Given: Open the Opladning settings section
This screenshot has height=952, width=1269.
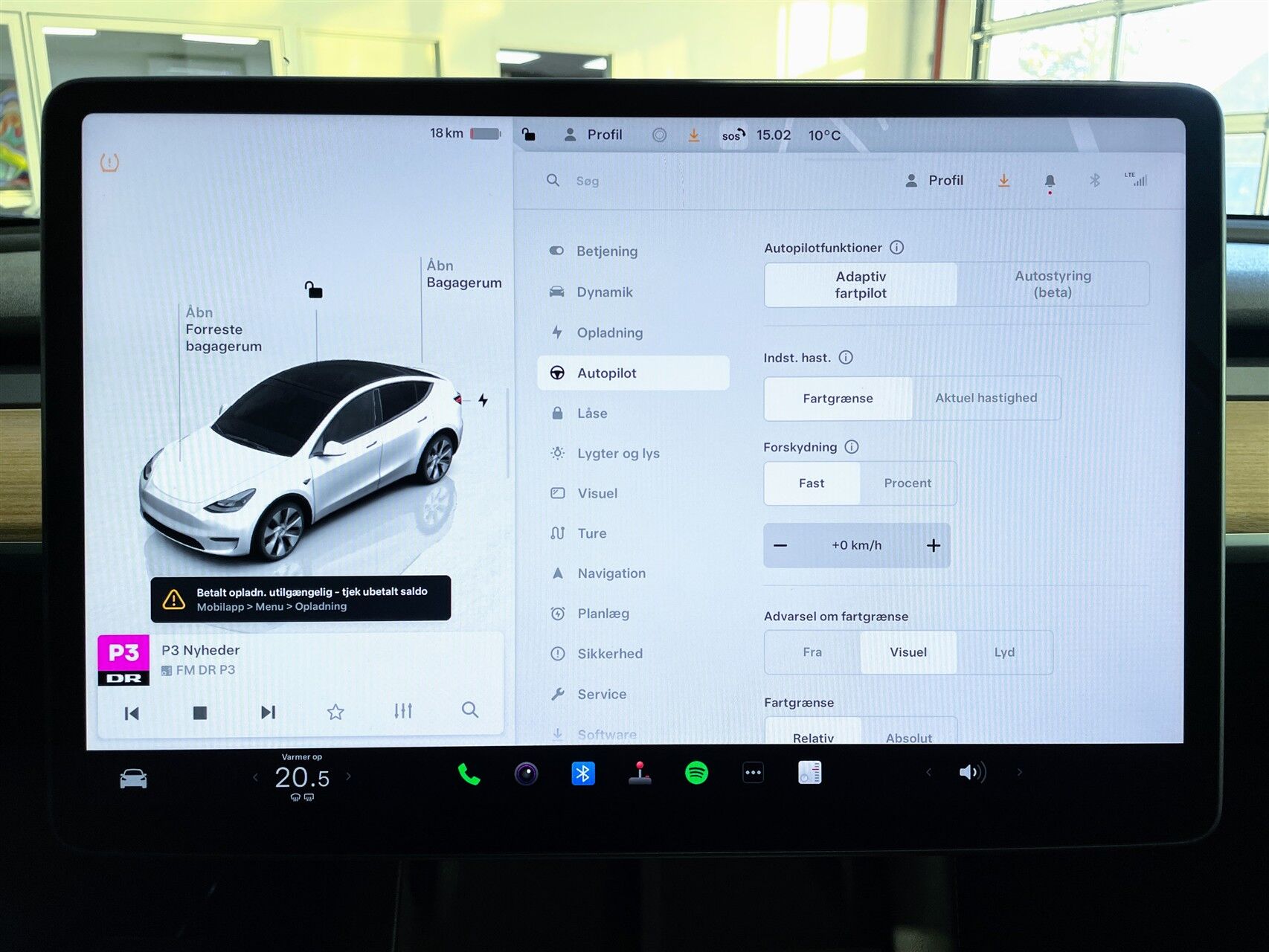Looking at the screenshot, I should click(610, 332).
